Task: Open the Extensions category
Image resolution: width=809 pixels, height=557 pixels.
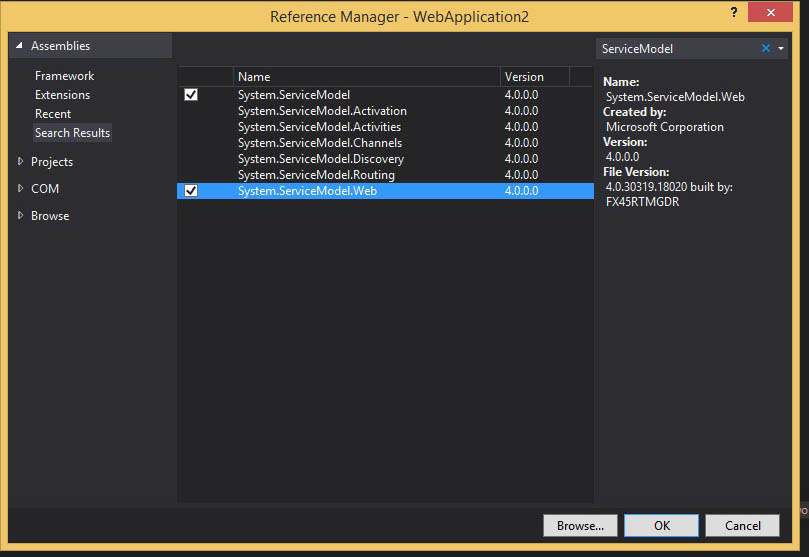Action: 62,95
